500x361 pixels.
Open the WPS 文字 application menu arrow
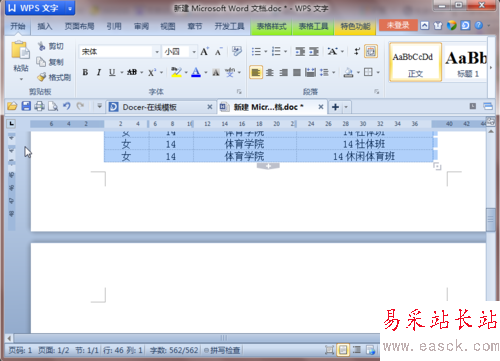(70, 8)
